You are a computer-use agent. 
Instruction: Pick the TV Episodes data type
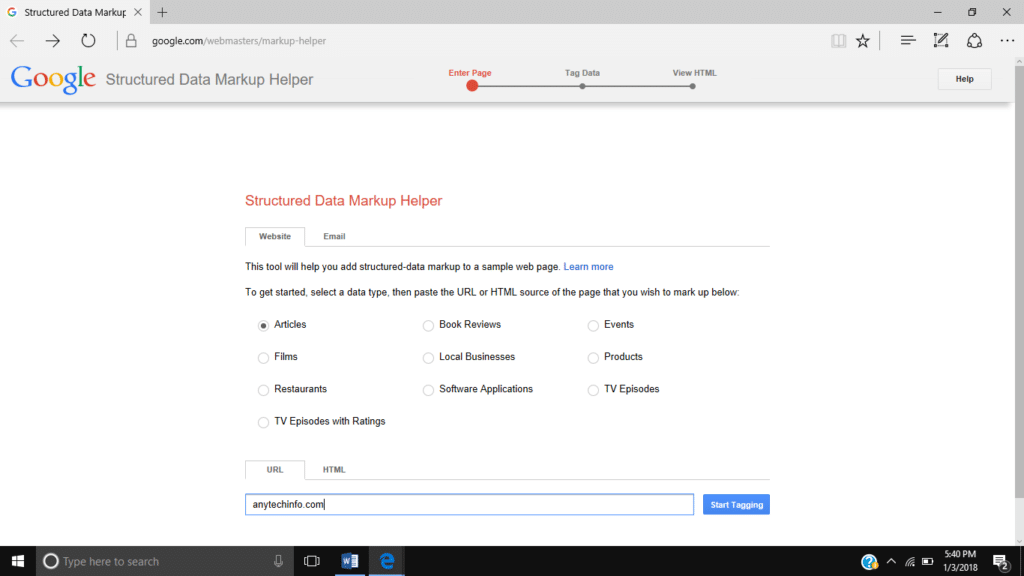click(x=593, y=390)
